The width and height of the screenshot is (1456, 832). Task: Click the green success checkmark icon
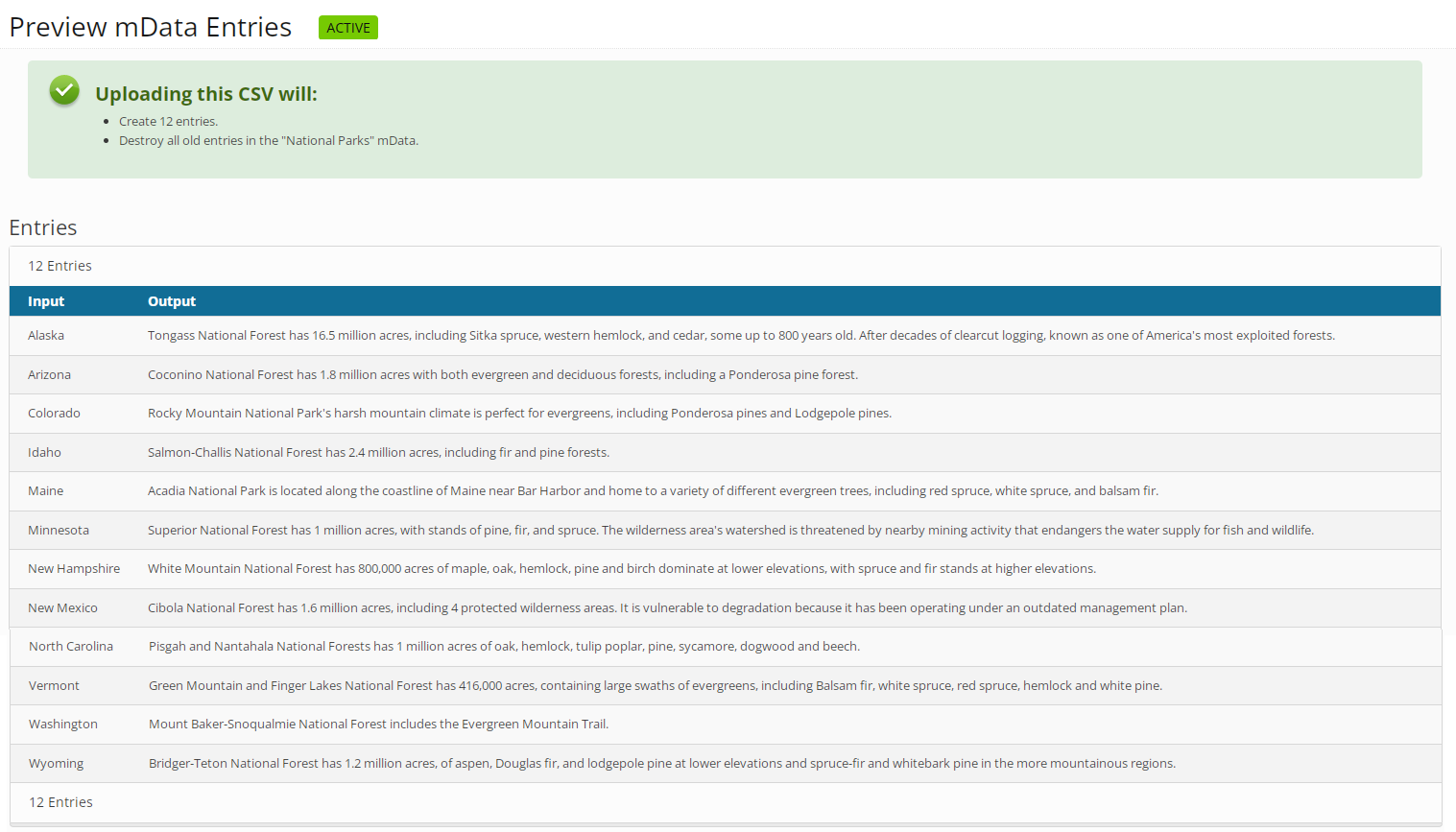(63, 89)
